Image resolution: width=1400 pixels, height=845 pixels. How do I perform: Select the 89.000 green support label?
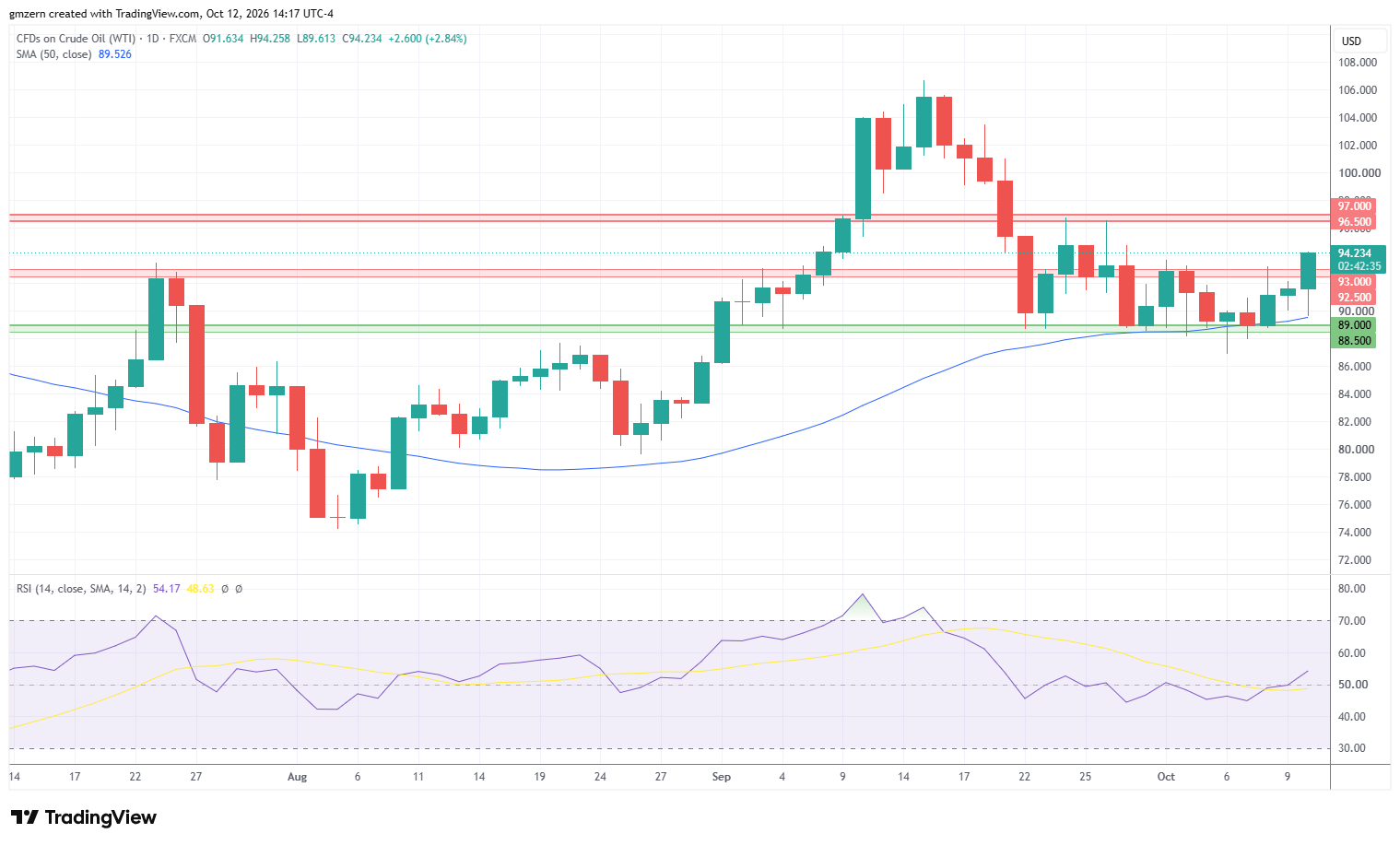[1355, 325]
